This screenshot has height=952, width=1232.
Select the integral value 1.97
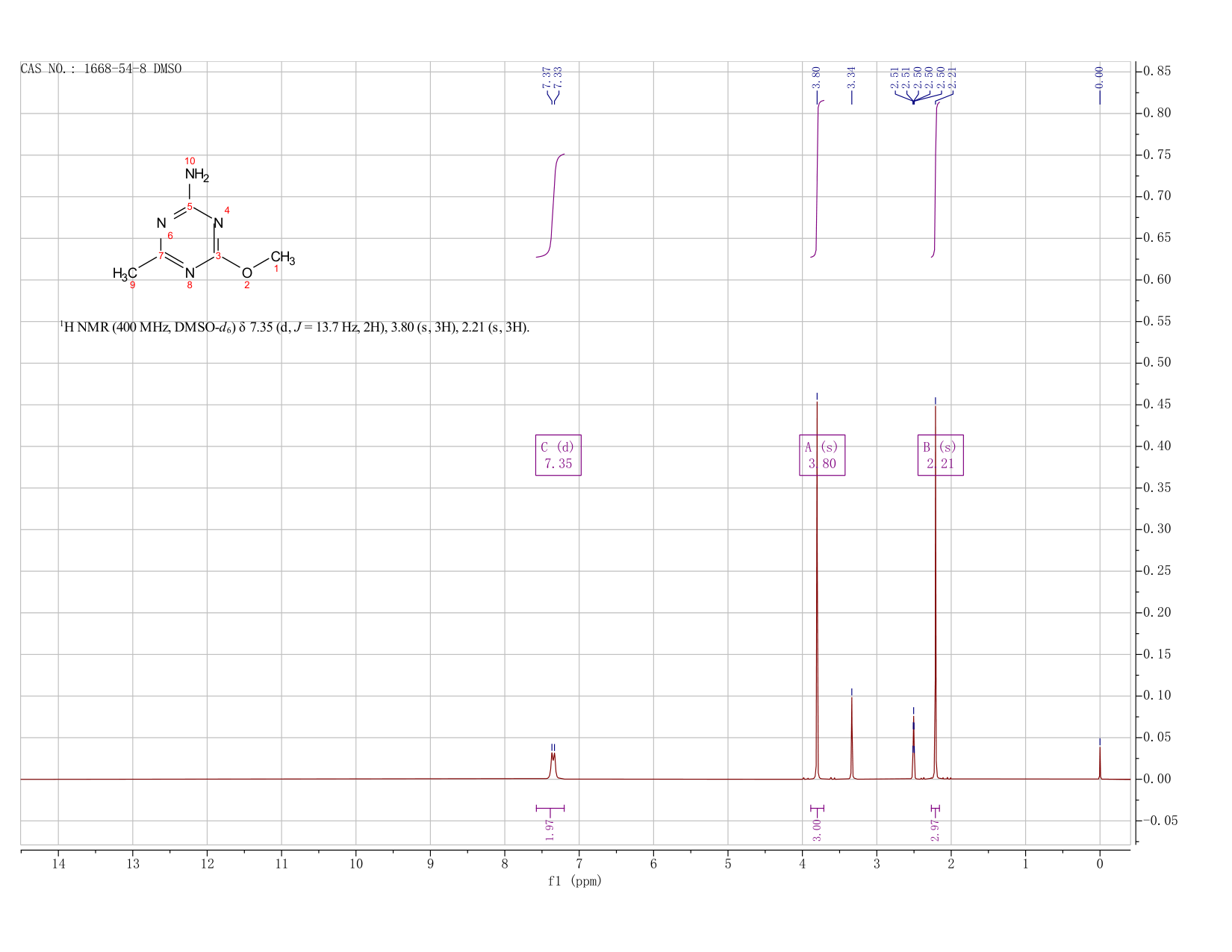click(550, 830)
